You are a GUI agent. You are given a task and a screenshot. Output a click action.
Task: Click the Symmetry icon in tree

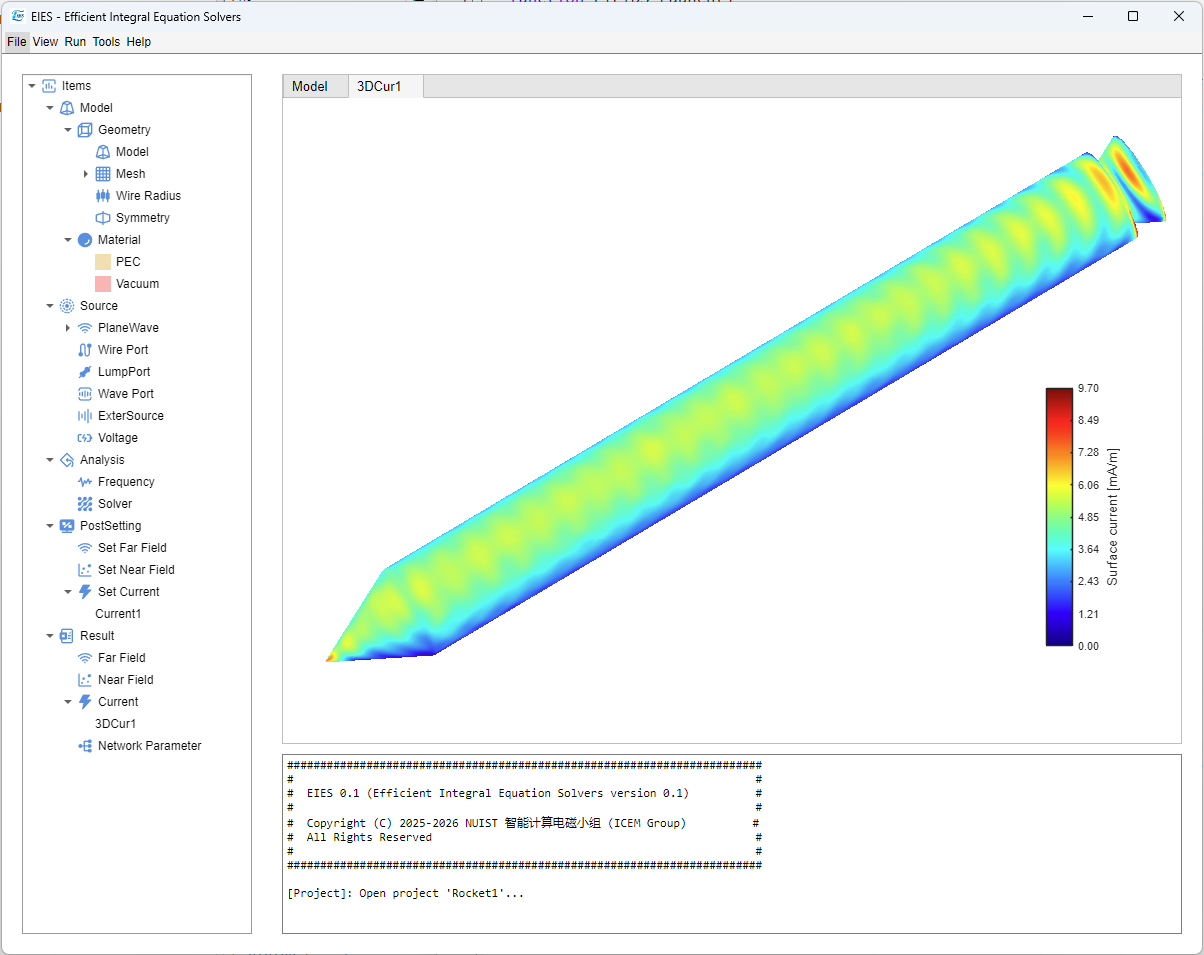(103, 218)
